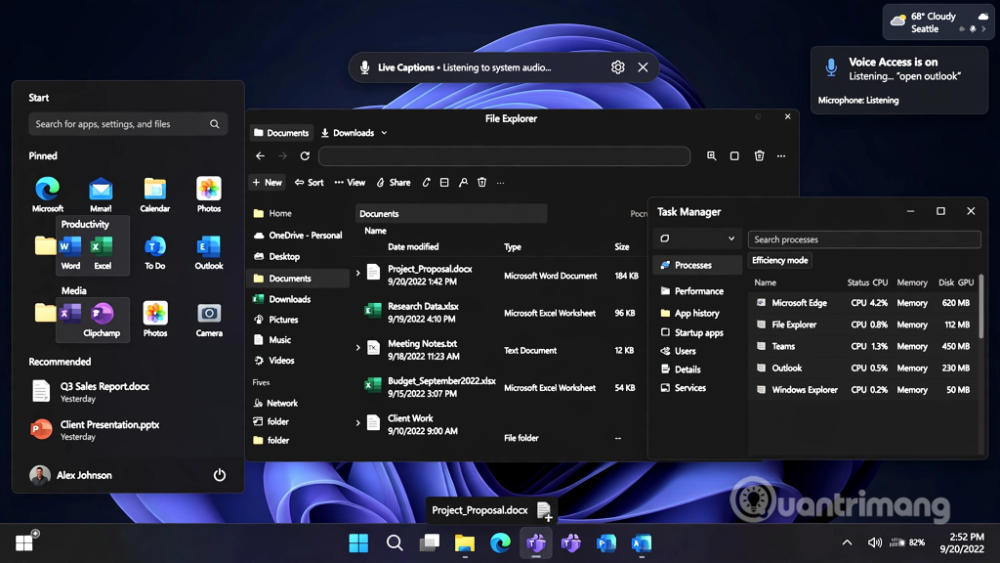
Task: Switch to the Downloads tab
Action: tap(348, 133)
